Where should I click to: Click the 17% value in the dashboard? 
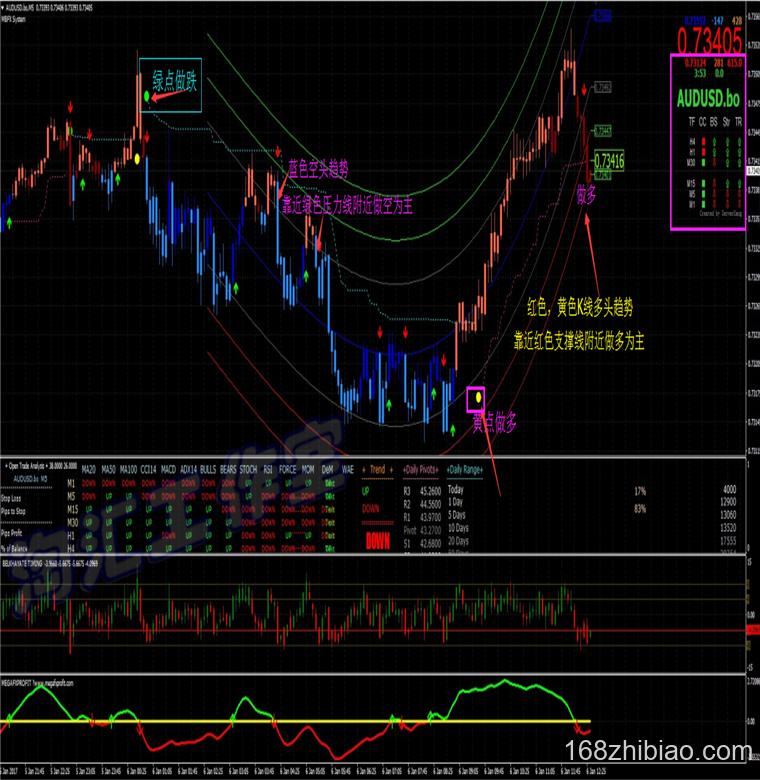(x=640, y=491)
